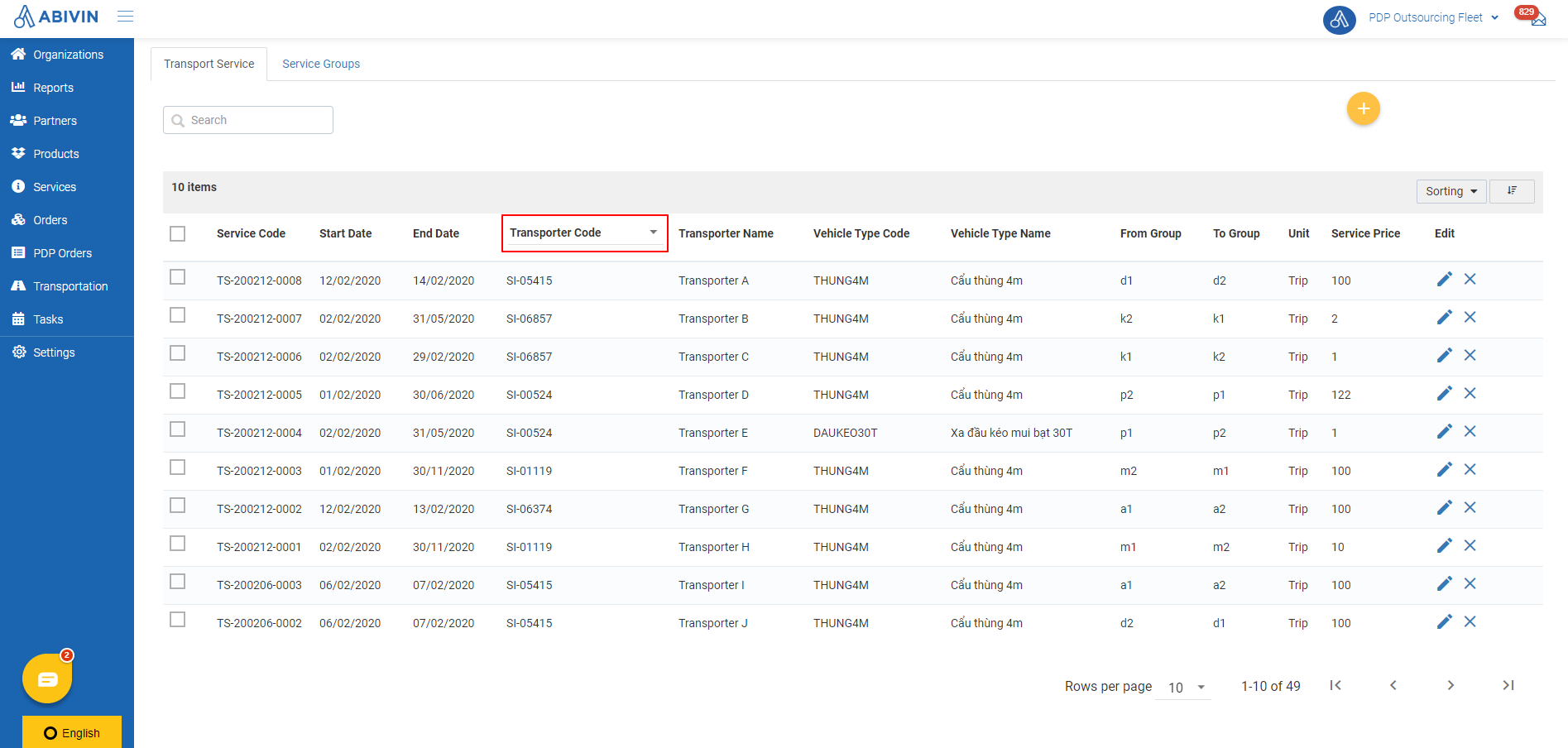The width and height of the screenshot is (1568, 748).
Task: Open the chat support widget
Action: (47, 678)
